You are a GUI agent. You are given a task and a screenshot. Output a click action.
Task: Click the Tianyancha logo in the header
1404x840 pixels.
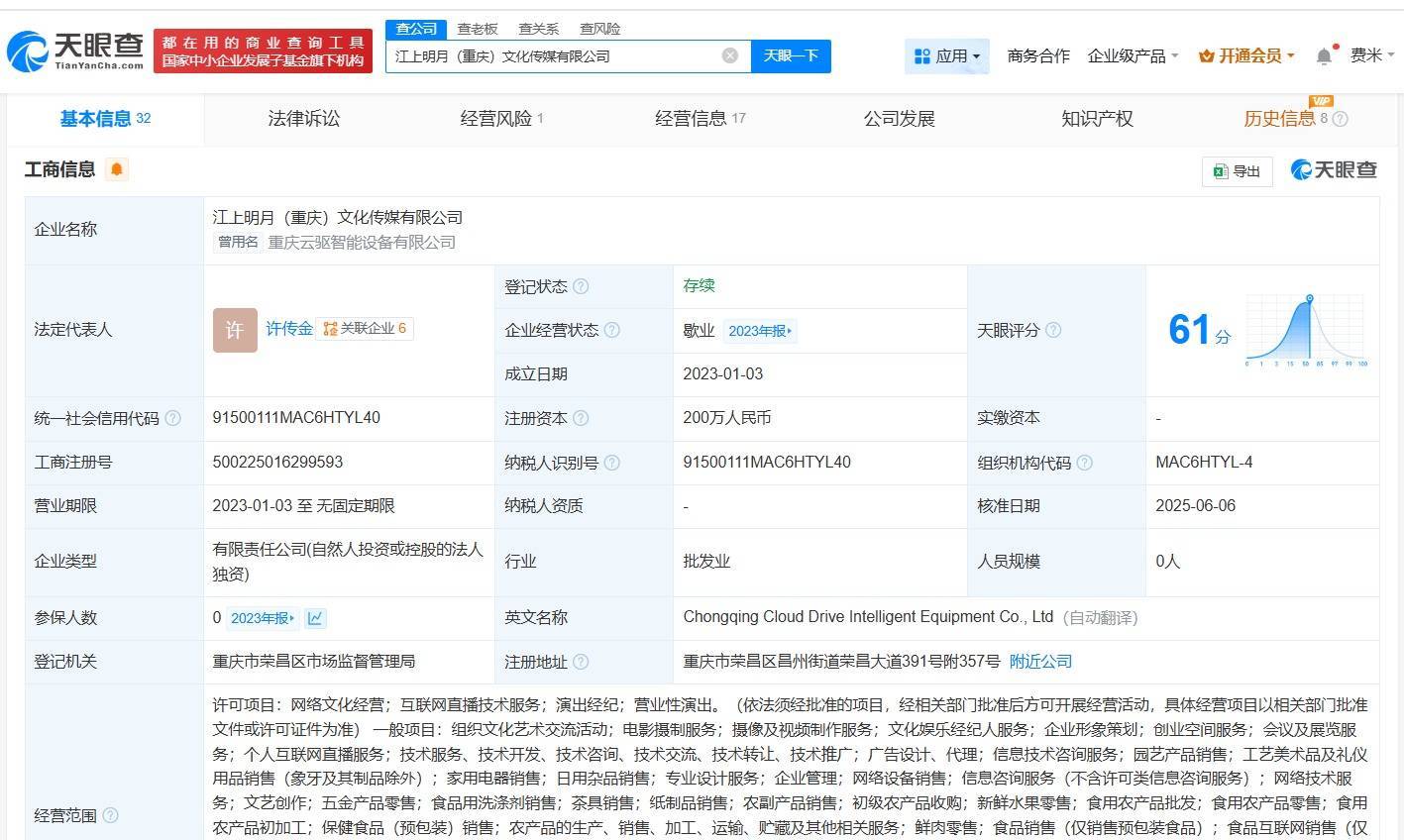tap(75, 52)
